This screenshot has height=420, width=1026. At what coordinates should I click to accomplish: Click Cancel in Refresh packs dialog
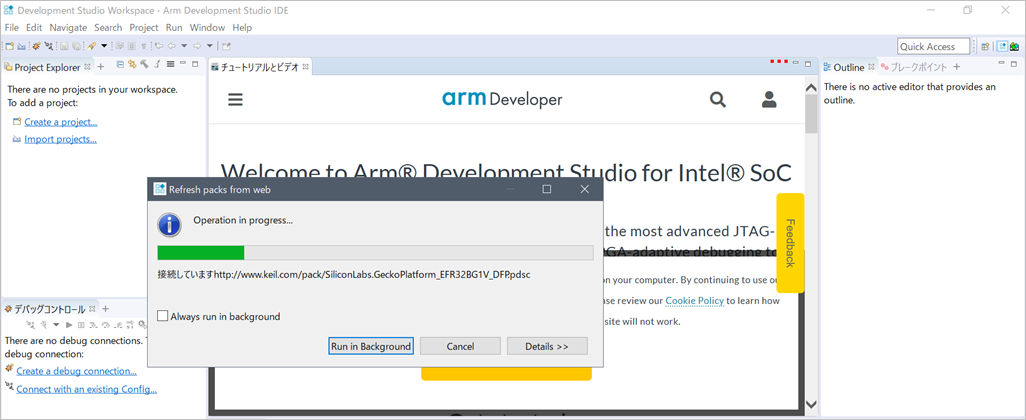pyautogui.click(x=460, y=346)
